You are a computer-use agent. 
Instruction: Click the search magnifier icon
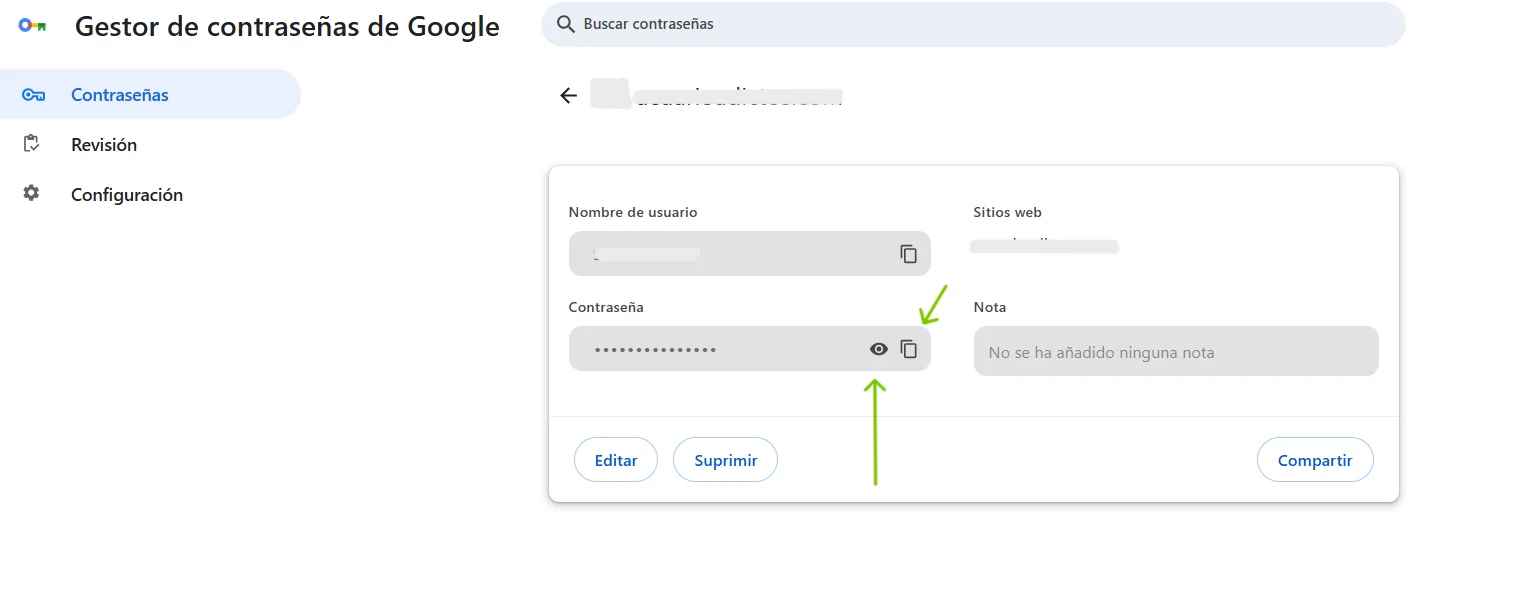tap(566, 24)
